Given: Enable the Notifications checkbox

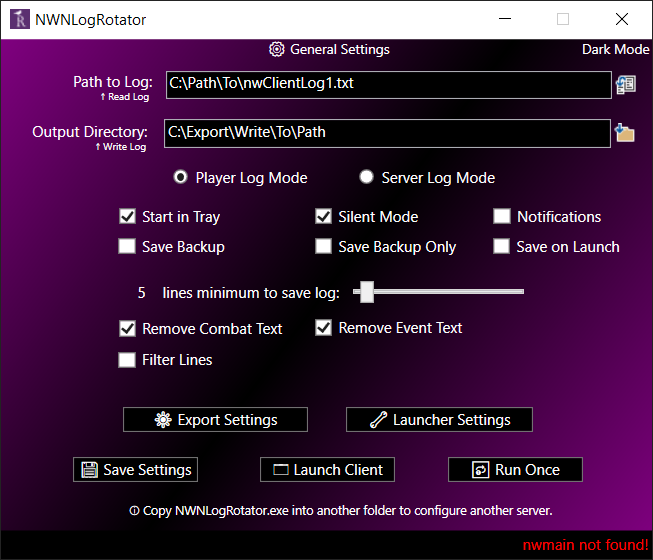Looking at the screenshot, I should point(502,216).
